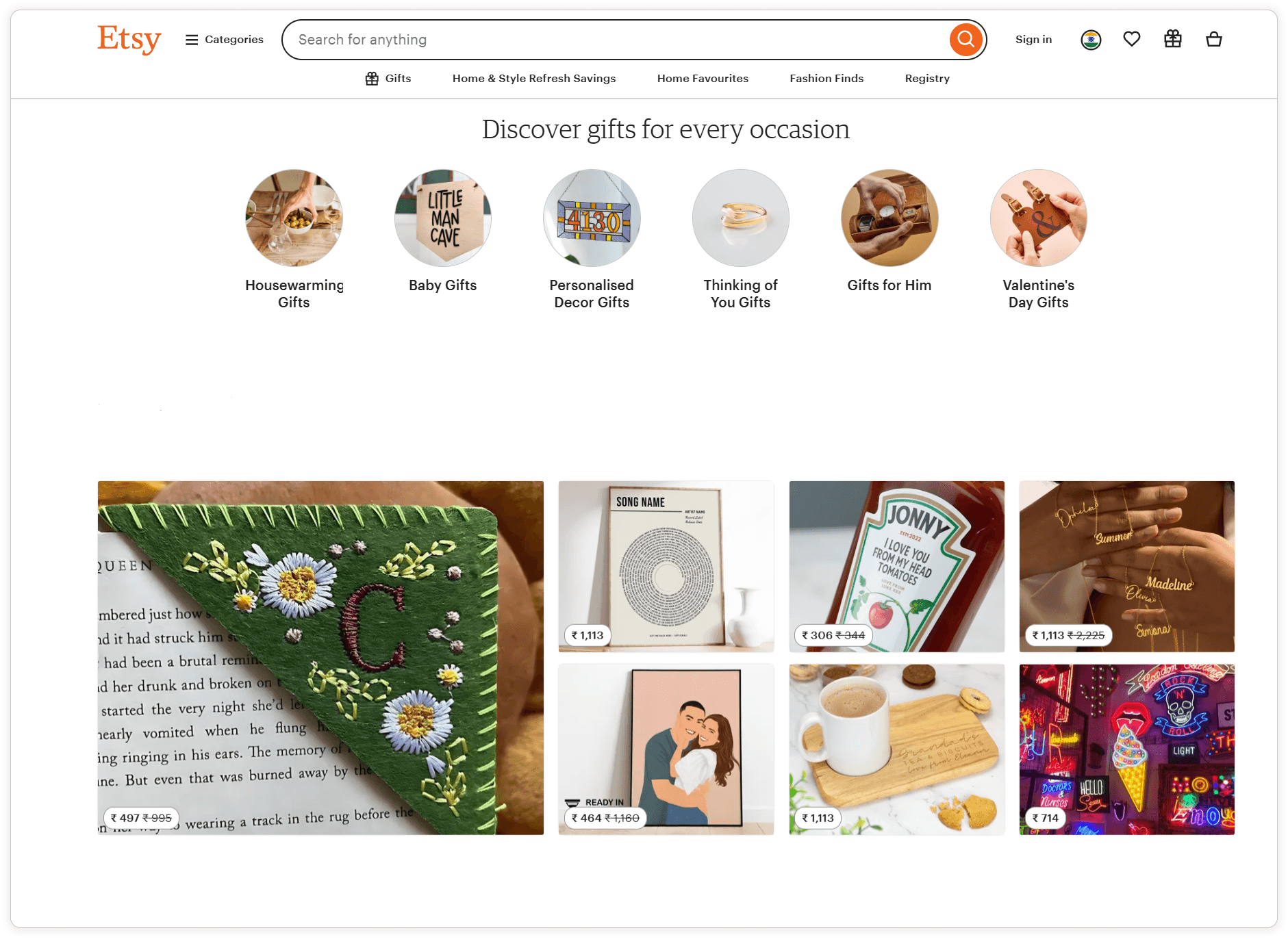View the Jonny ketchup label product

click(x=896, y=567)
